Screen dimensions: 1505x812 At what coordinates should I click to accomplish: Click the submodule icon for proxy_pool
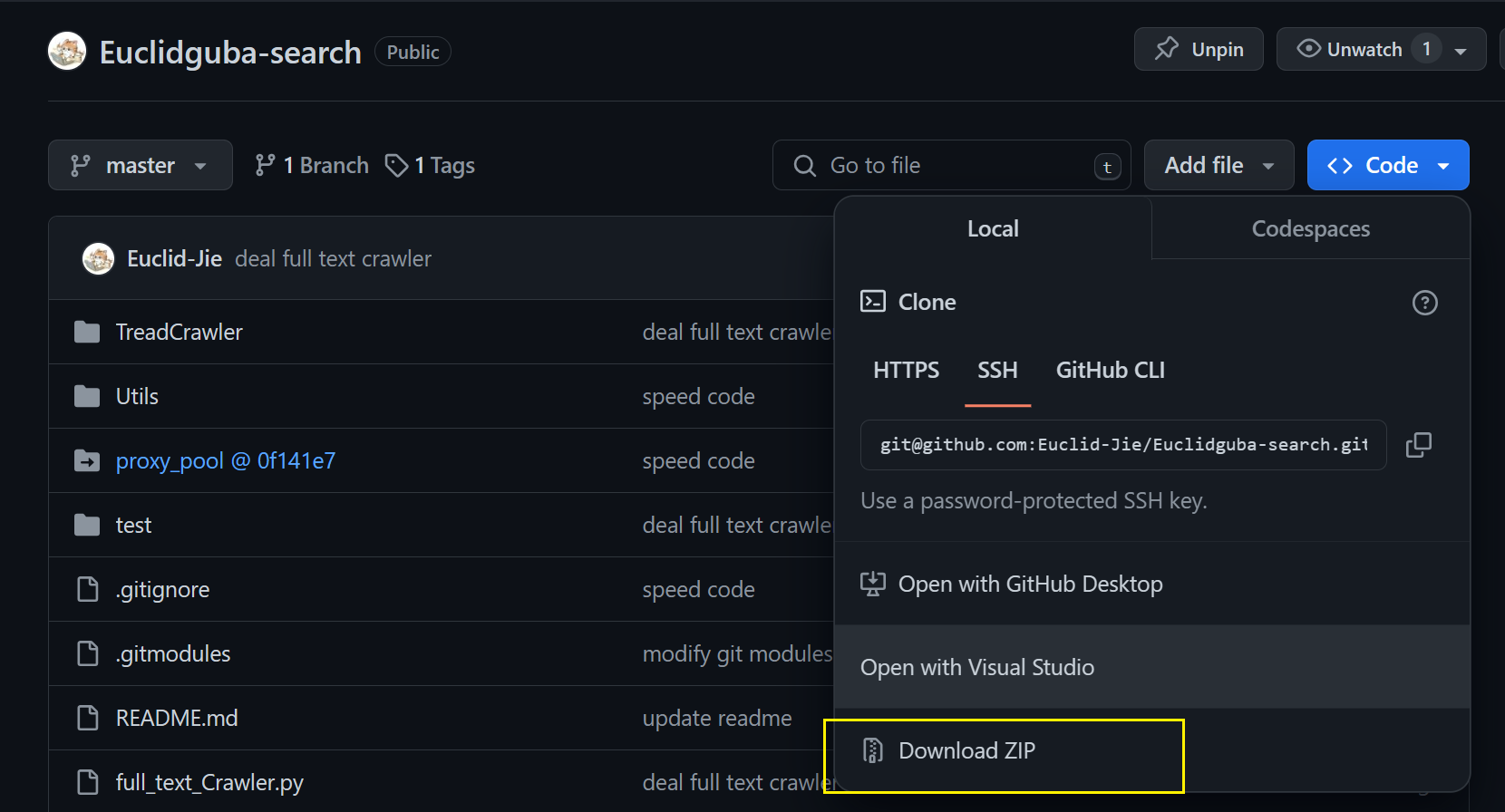pyautogui.click(x=87, y=460)
